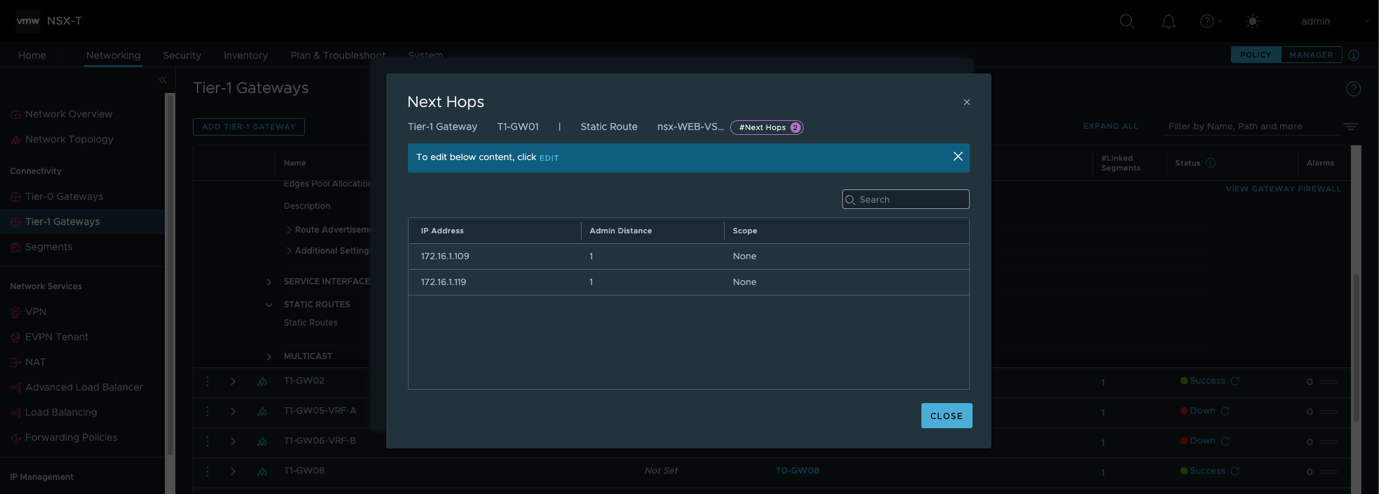Select IP address 172.16.1.109 cell

tap(445, 256)
